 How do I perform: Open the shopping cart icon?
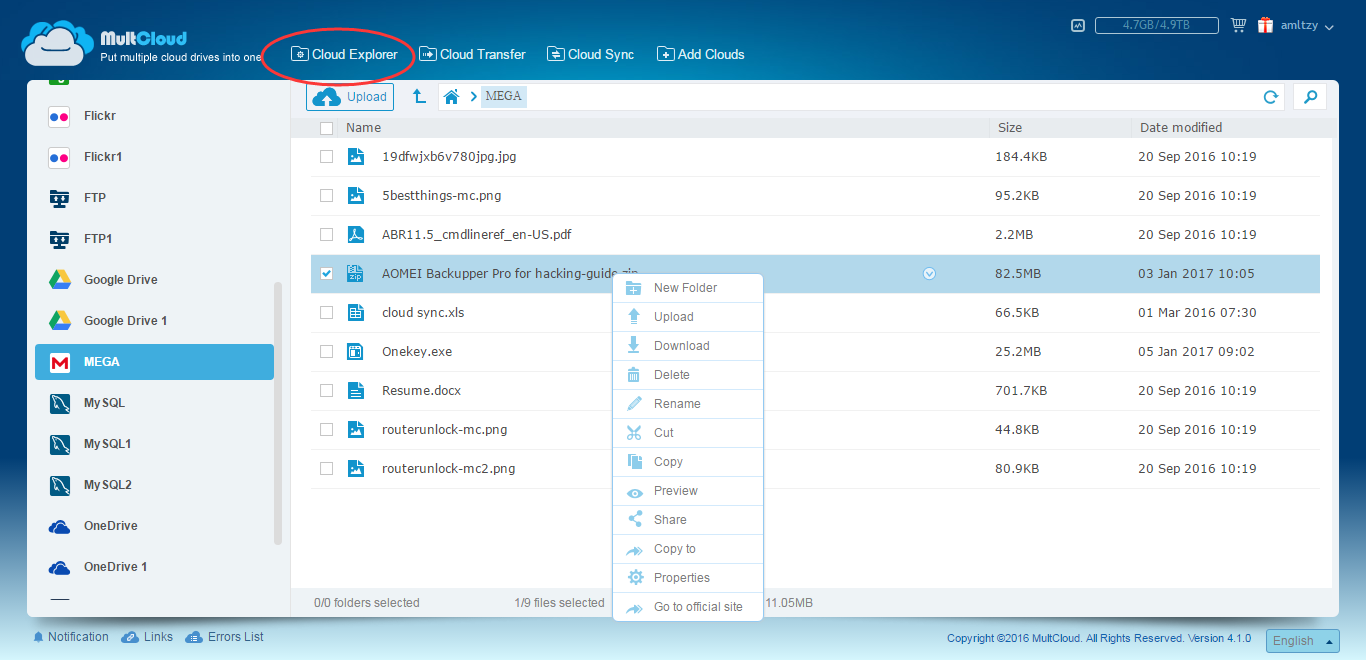pos(1238,25)
